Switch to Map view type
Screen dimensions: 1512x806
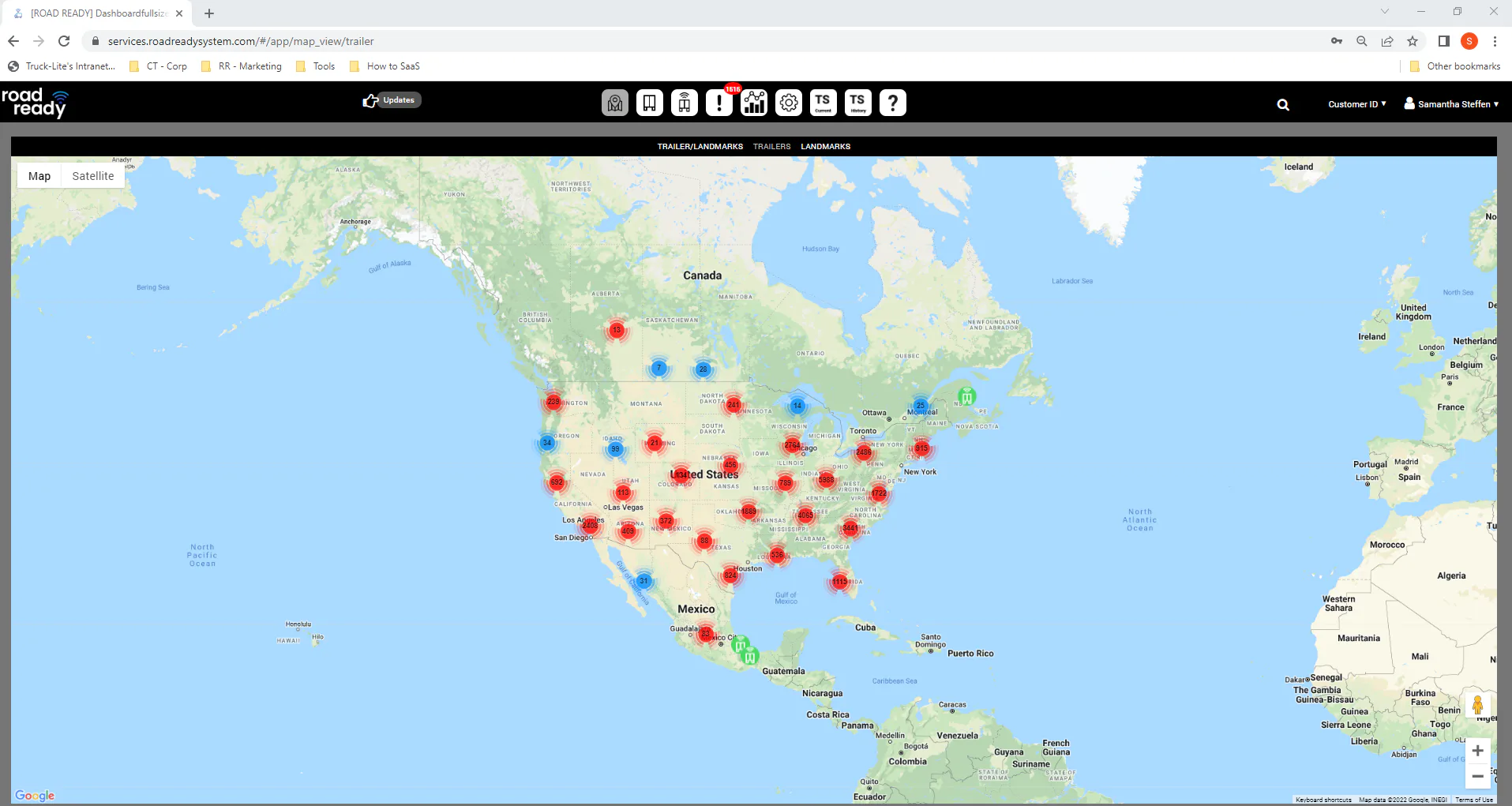tap(39, 176)
